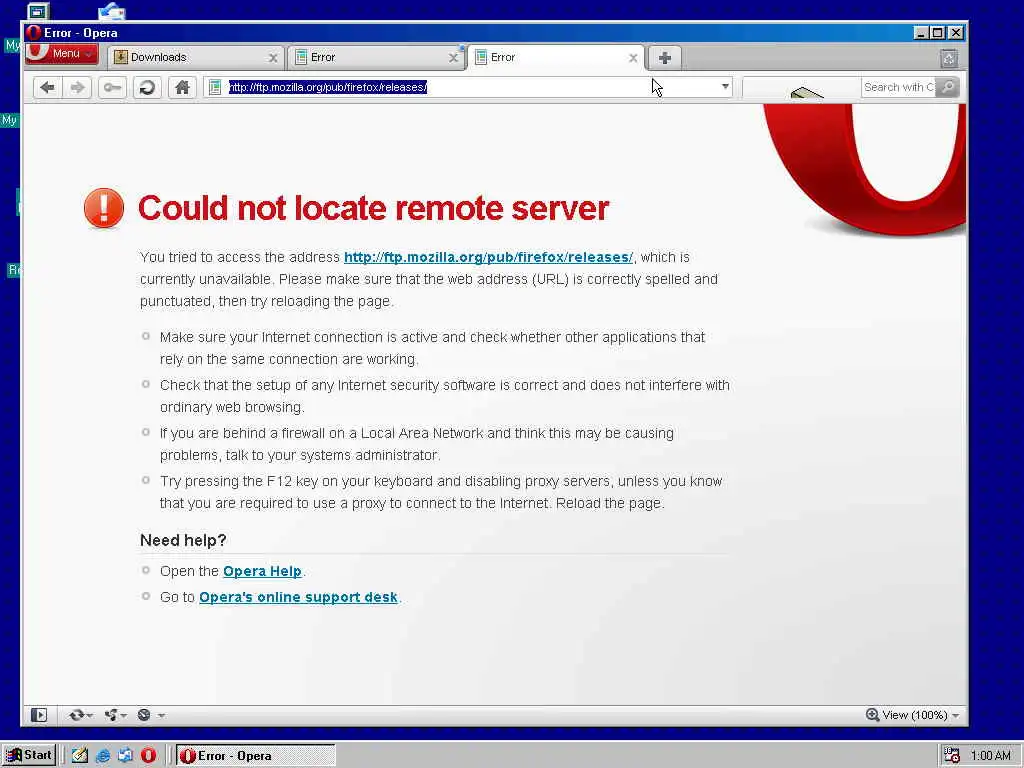The image size is (1024, 768).
Task: Click the Opera Unite icon in the status bar
Action: pos(111,715)
